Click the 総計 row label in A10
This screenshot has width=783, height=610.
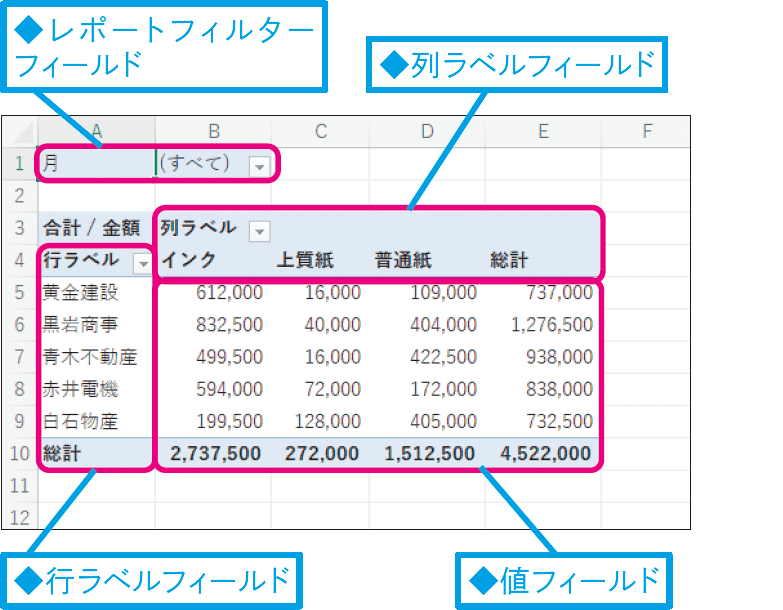[x=60, y=453]
